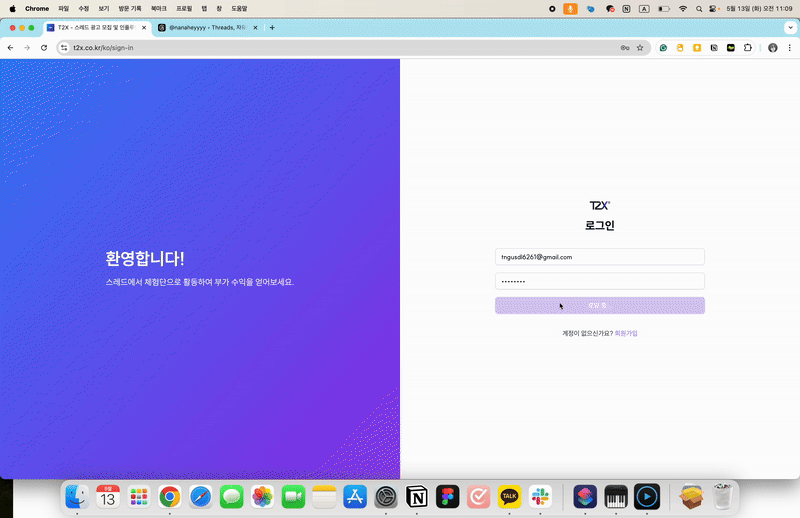Screen dimensions: 800x518
Task: Open the Chrome extensions puzzle icon
Action: coord(747,47)
